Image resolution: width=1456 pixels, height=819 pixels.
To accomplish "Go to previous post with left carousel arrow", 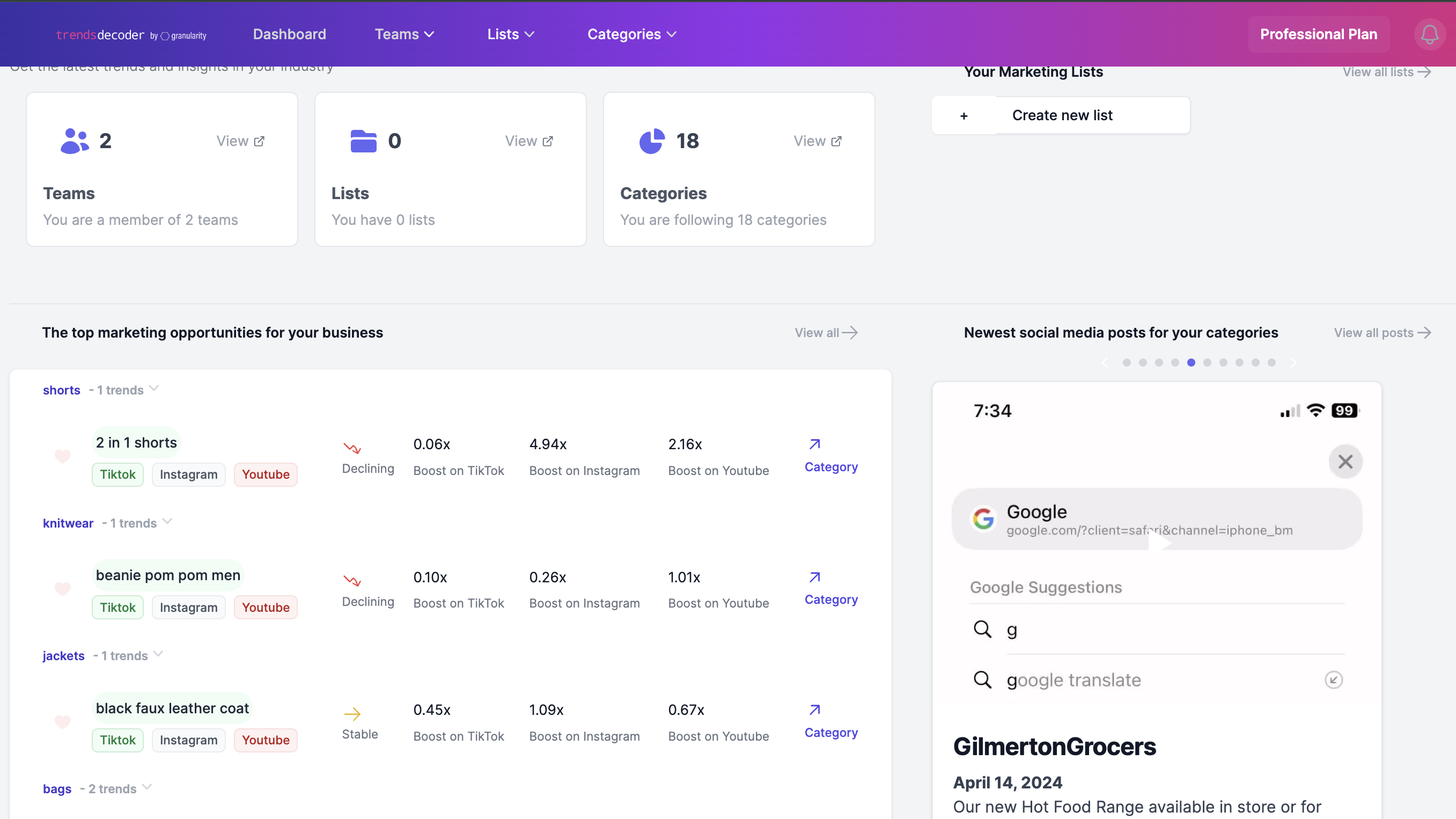I will (1105, 363).
